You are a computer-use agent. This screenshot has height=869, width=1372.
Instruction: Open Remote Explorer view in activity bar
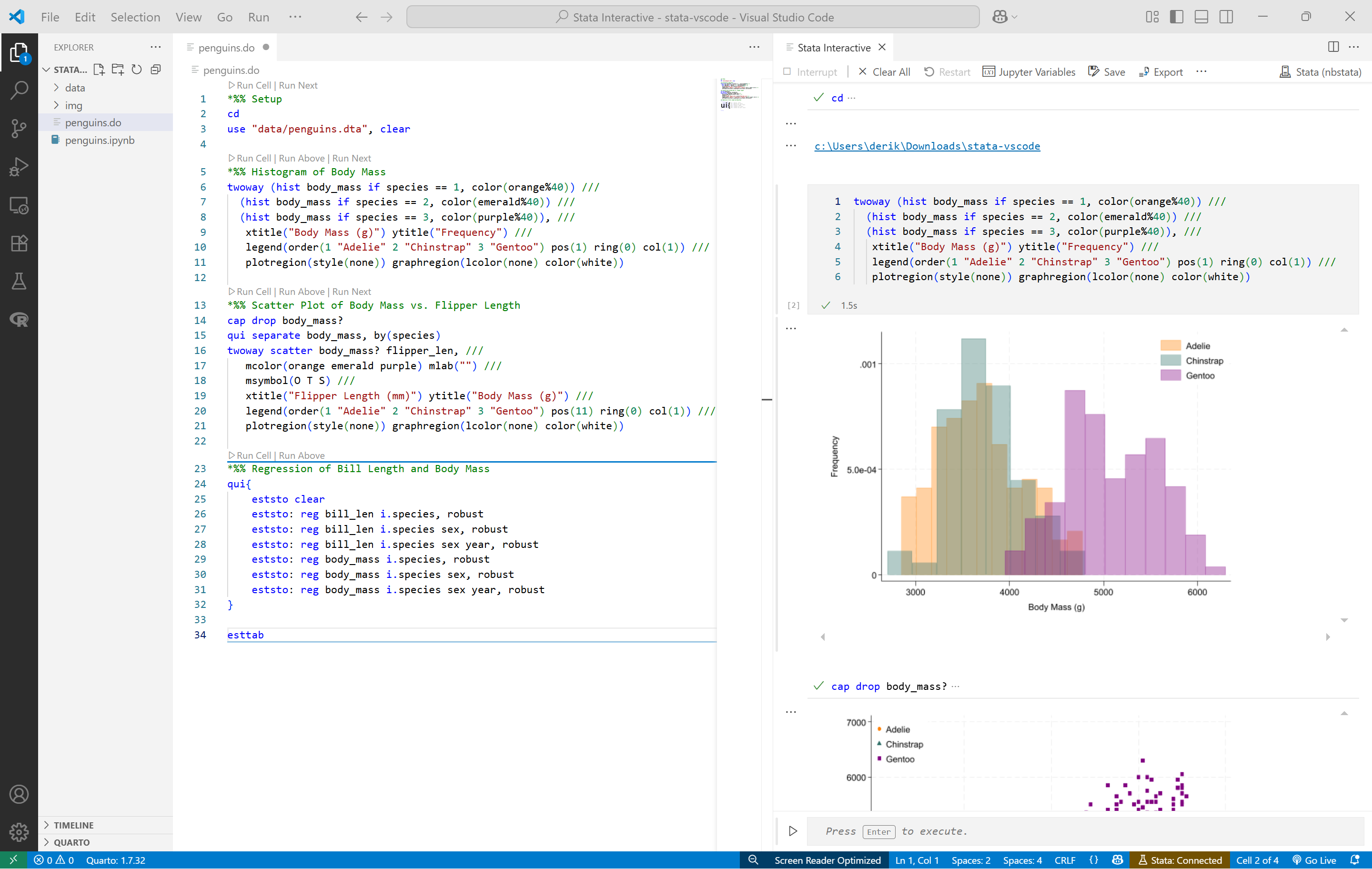pos(19,205)
